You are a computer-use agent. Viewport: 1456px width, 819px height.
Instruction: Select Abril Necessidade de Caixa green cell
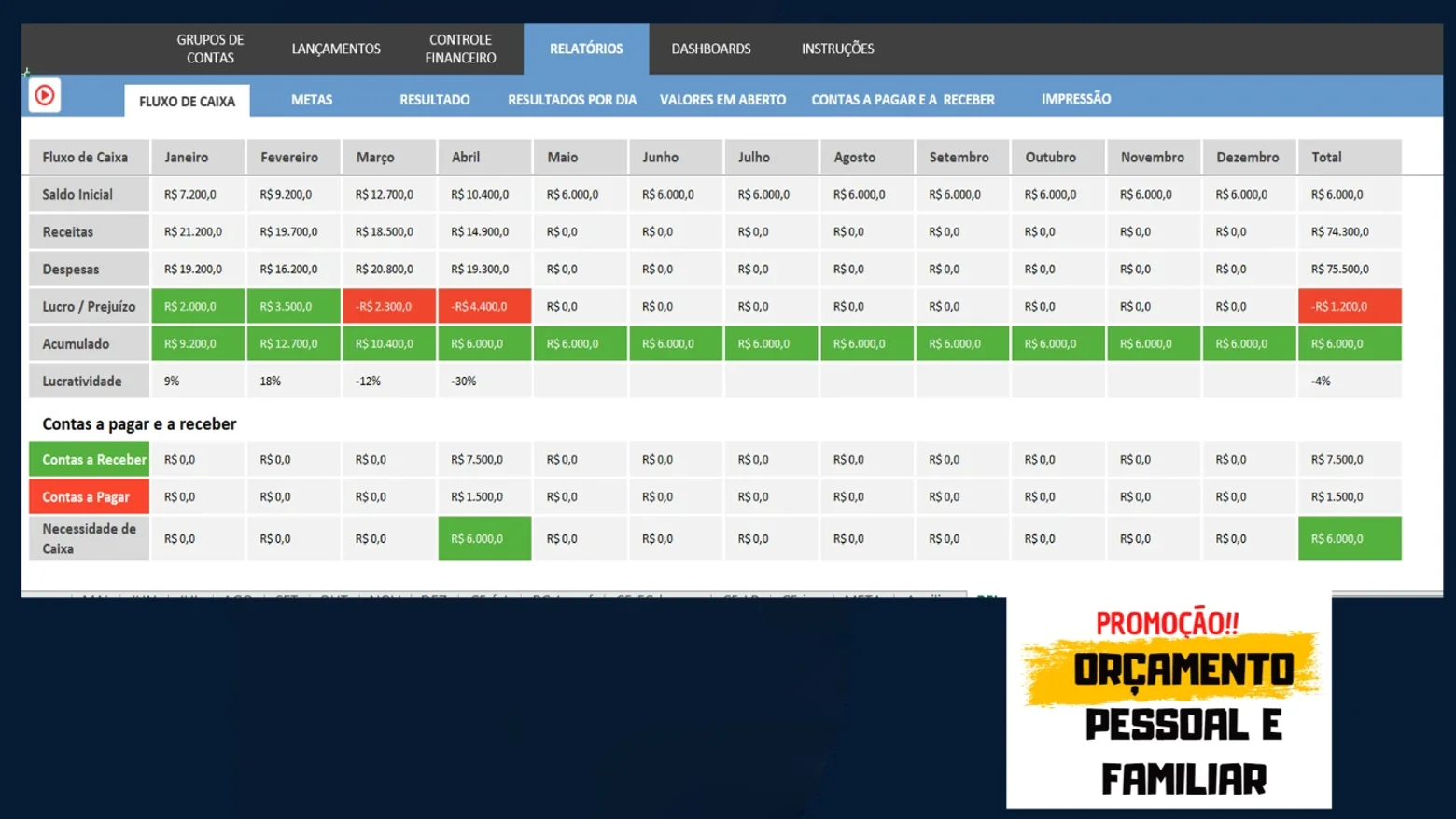pyautogui.click(x=484, y=538)
